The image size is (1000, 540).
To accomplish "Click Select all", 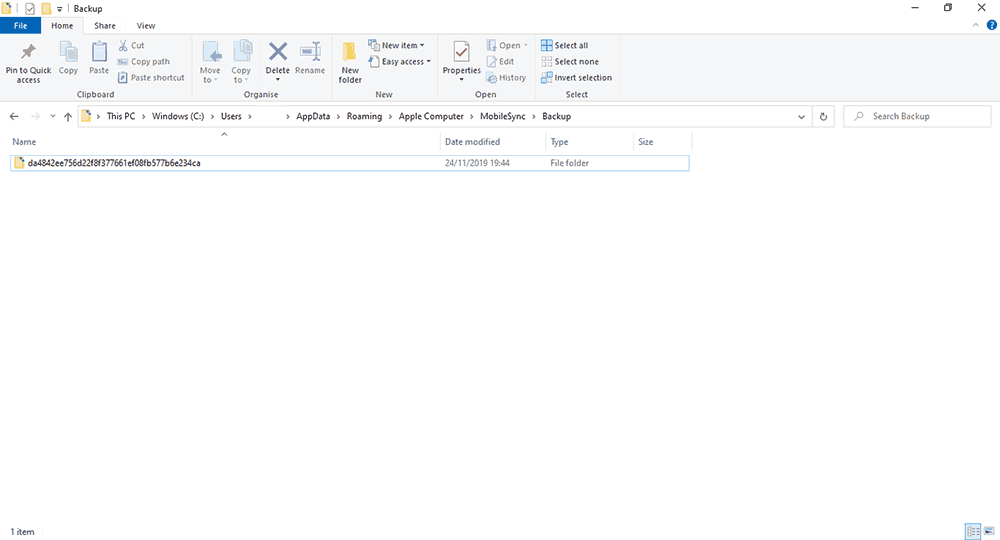I will (x=564, y=45).
